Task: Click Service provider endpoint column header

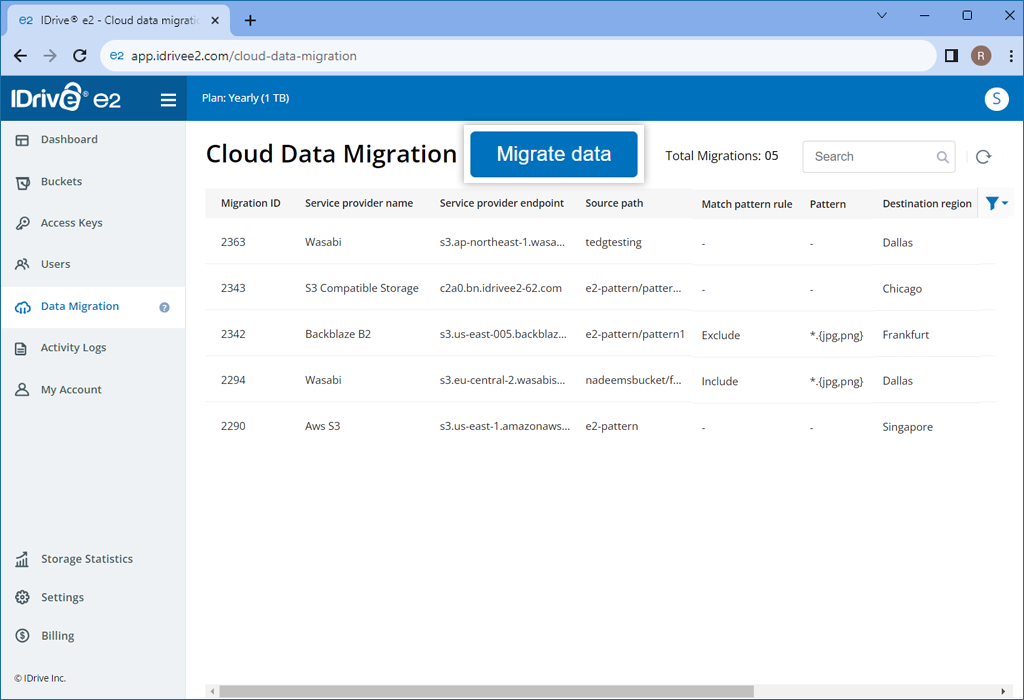Action: click(502, 203)
